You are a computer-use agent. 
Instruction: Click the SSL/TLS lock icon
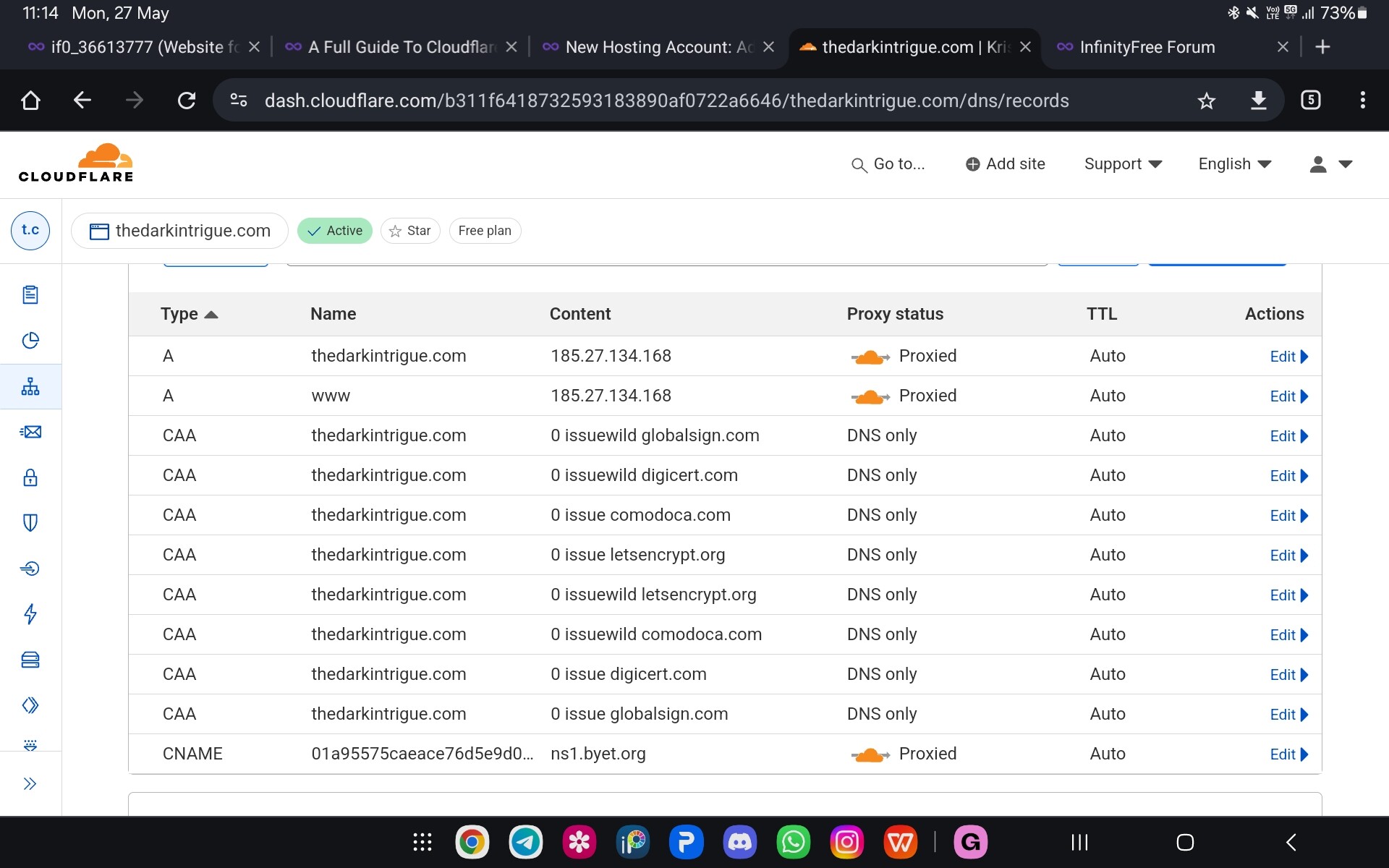30,477
